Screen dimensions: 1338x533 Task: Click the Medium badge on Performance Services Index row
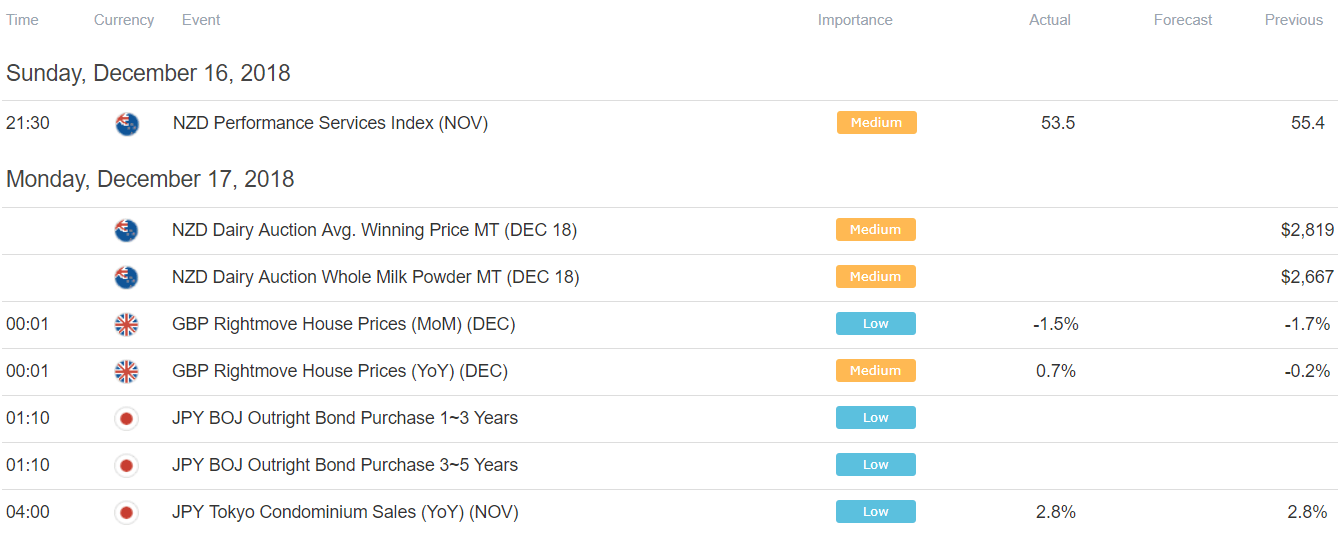877,123
